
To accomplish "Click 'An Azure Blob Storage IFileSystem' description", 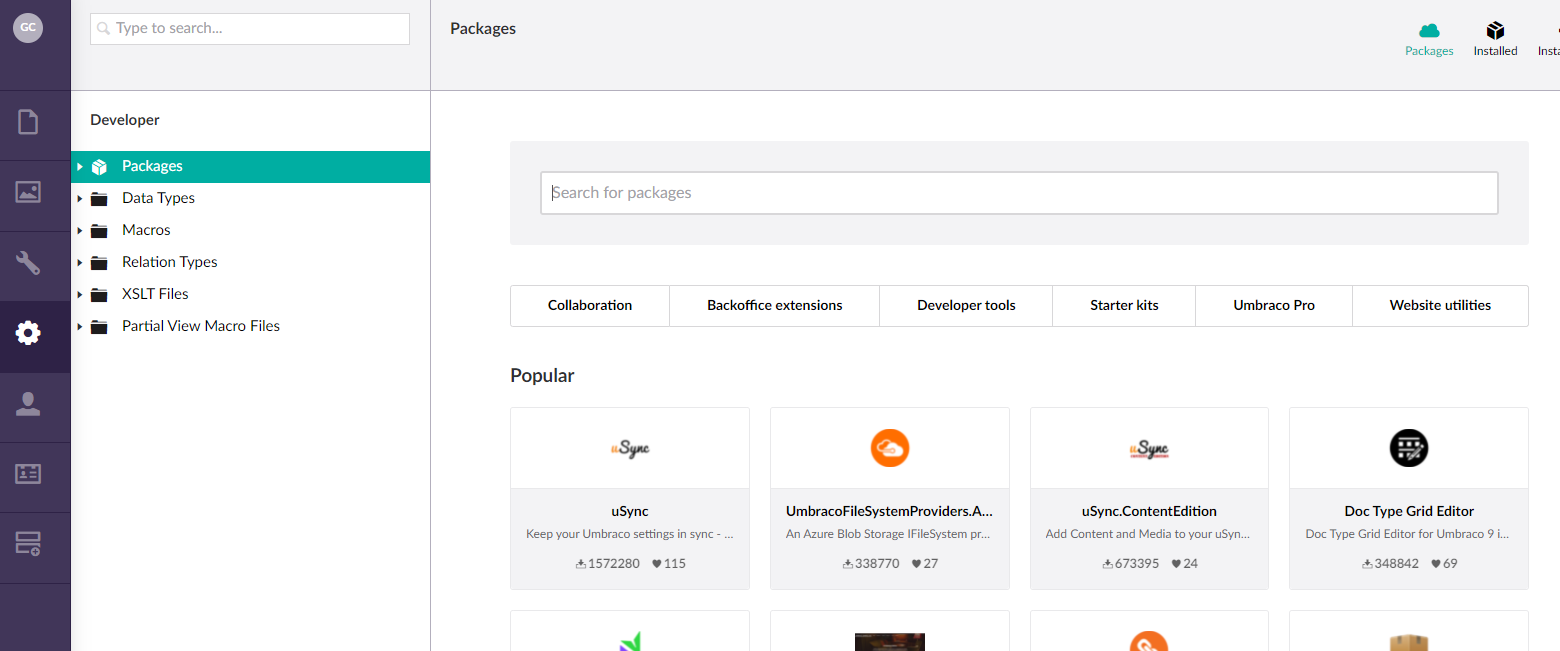I will [x=890, y=534].
